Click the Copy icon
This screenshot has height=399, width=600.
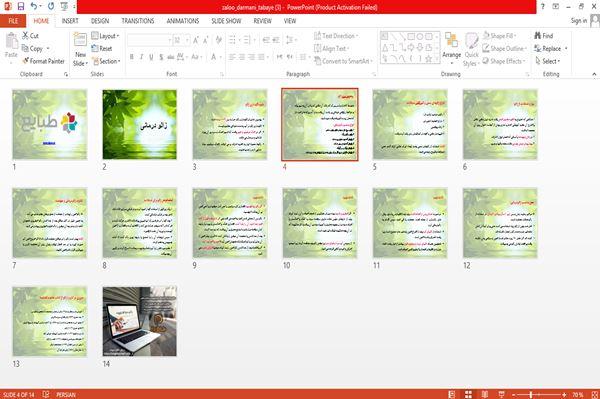25,48
